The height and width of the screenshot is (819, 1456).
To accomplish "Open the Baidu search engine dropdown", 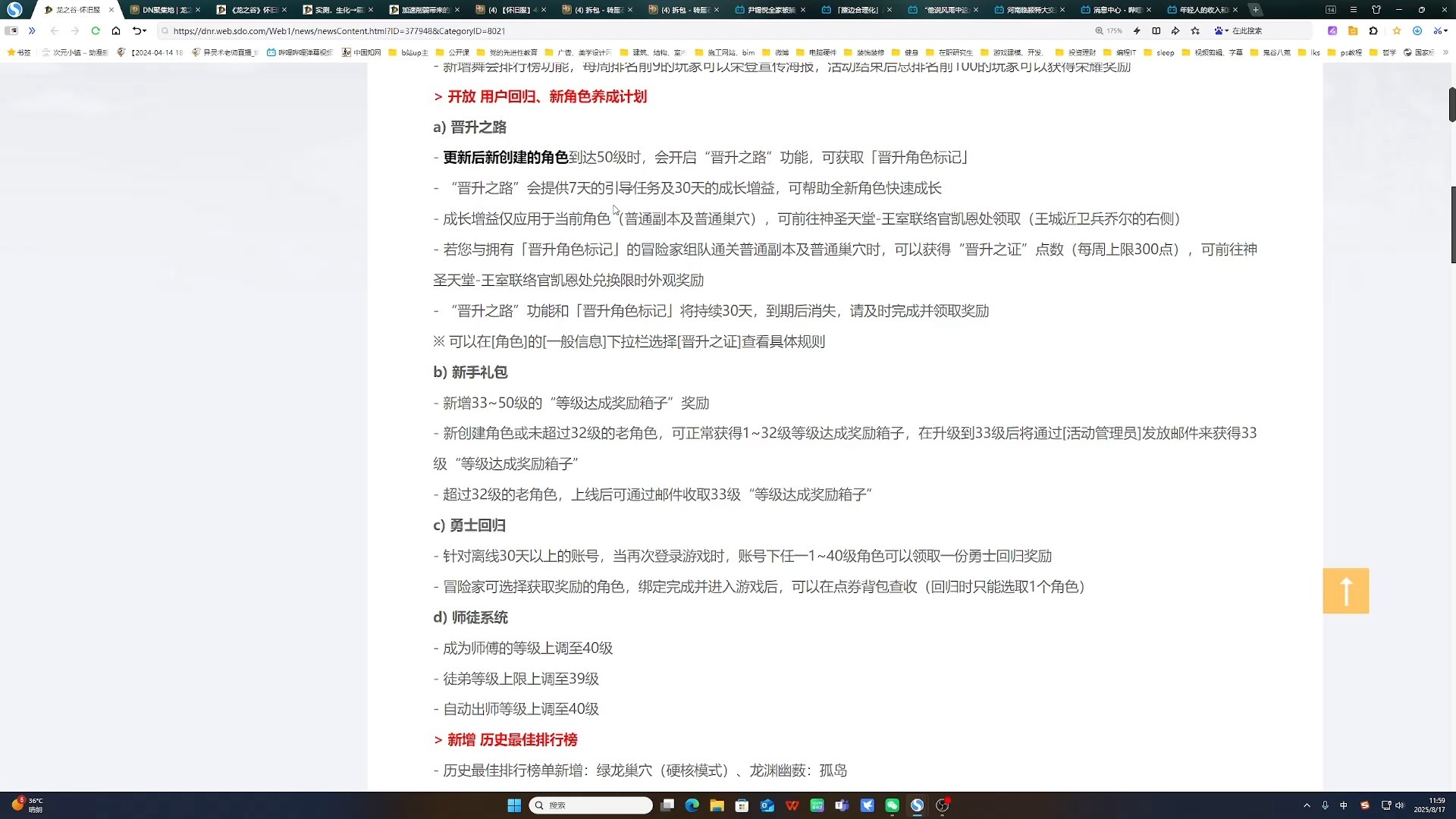I will point(1221,31).
